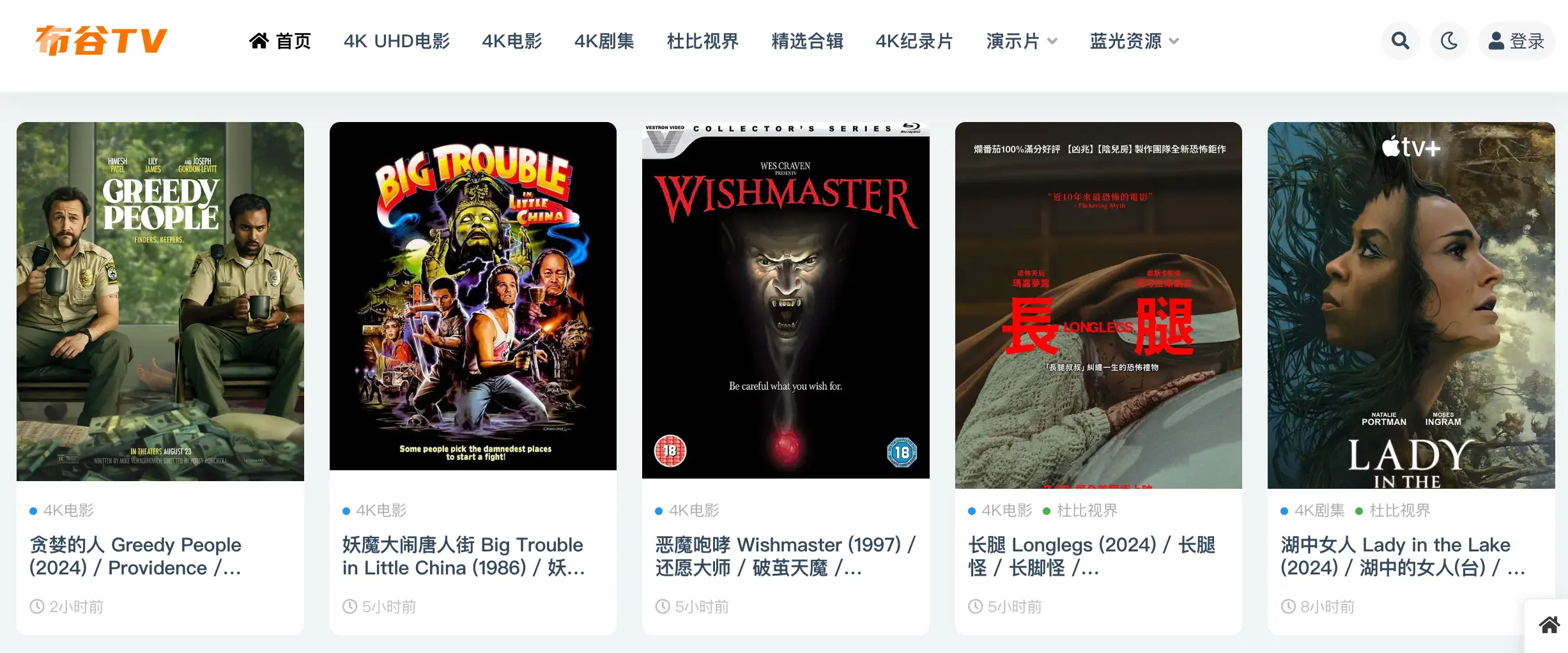Click clock icon under Wishmaster card
The width and height of the screenshot is (1568, 653).
(663, 606)
